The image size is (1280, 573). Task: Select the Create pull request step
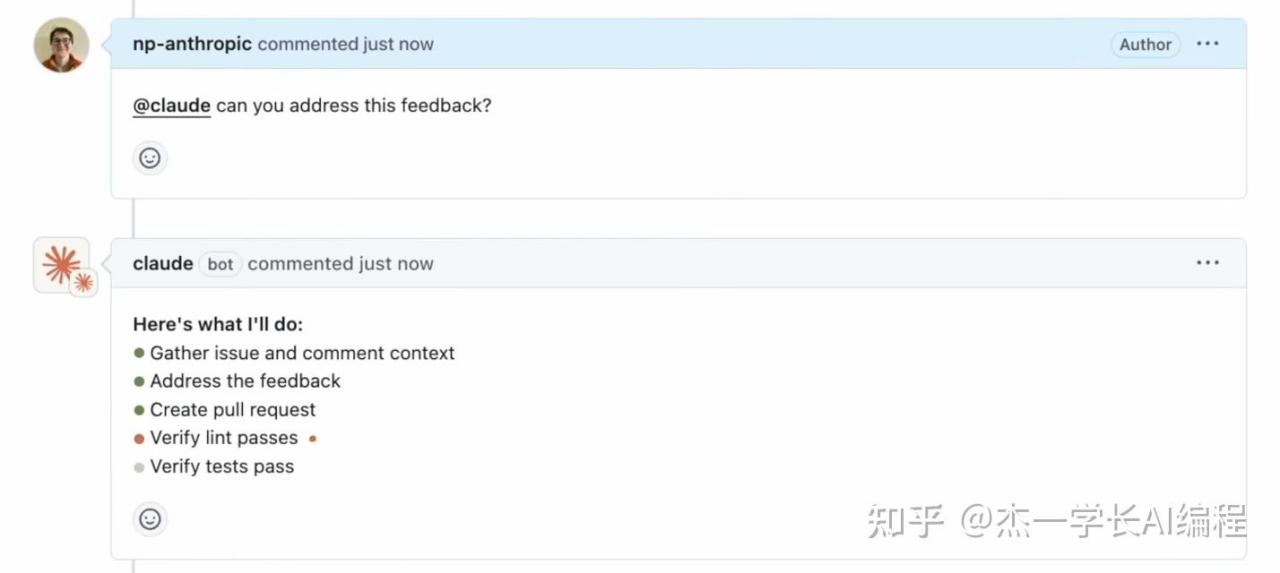coord(232,410)
